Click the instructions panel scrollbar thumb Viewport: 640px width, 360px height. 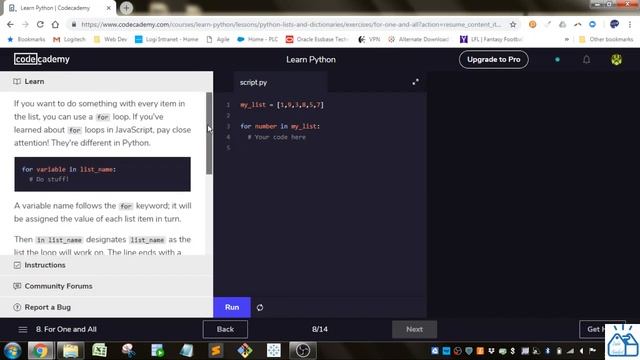click(209, 133)
